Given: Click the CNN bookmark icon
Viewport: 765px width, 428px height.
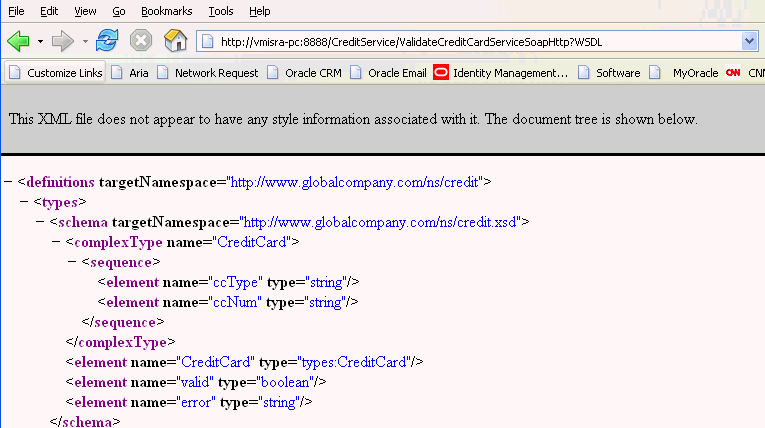Looking at the screenshot, I should point(733,72).
